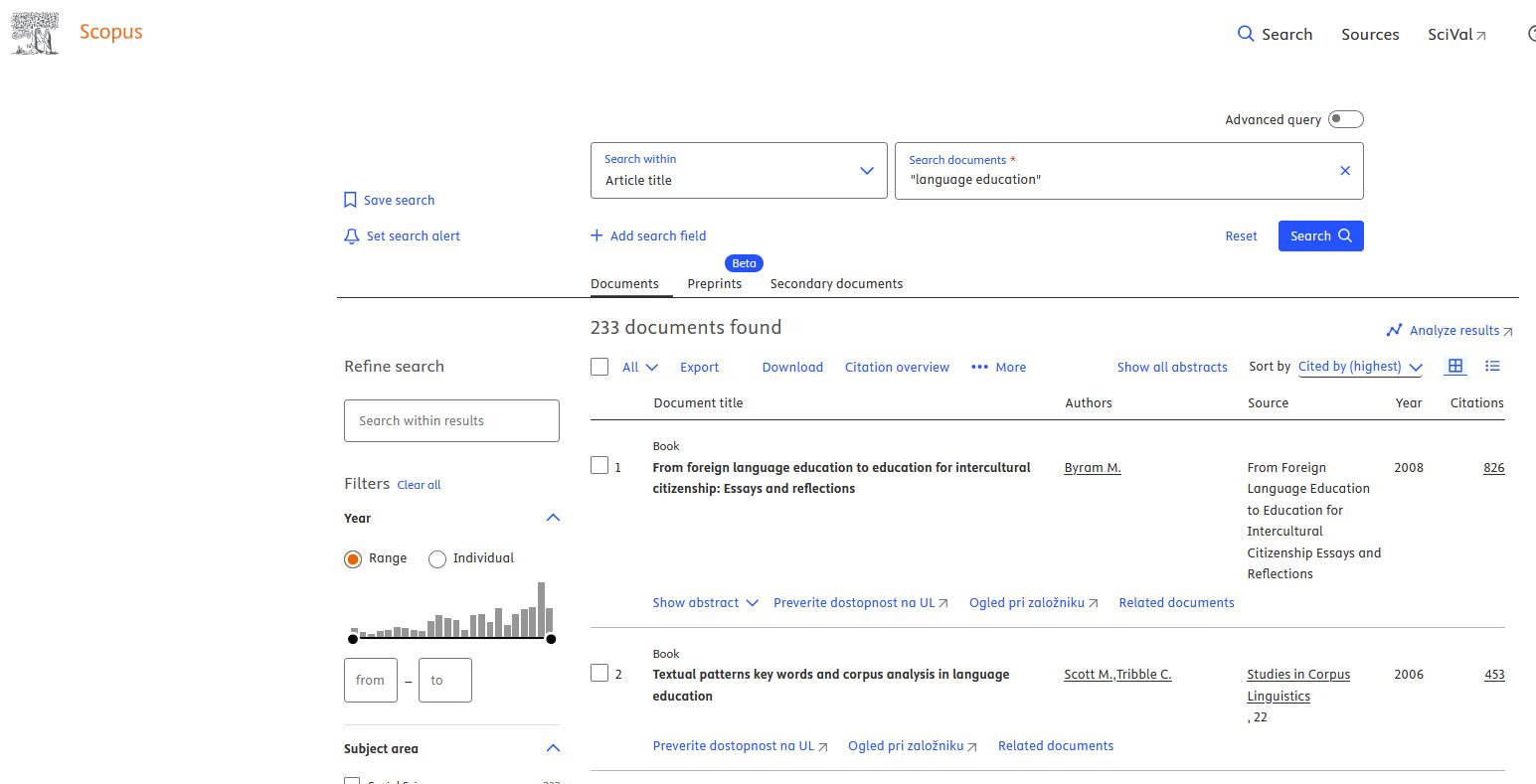Click the three-dot More icon

click(979, 367)
